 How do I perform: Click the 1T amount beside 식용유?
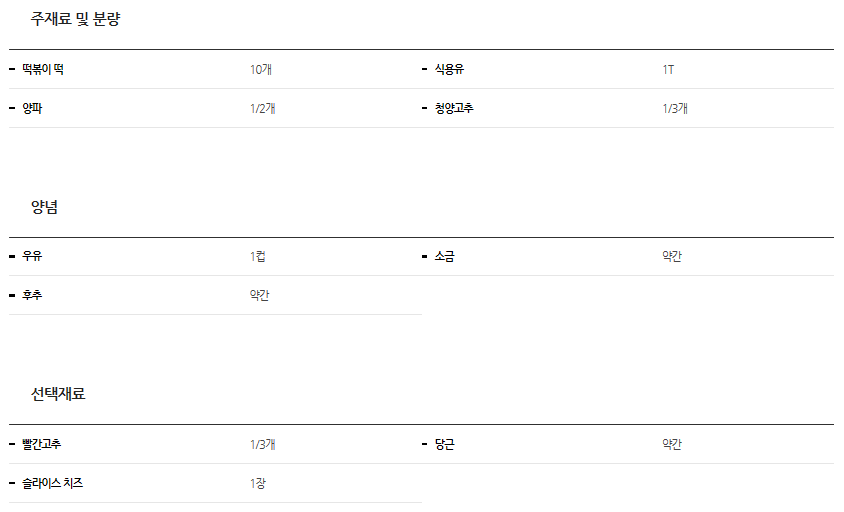(668, 70)
